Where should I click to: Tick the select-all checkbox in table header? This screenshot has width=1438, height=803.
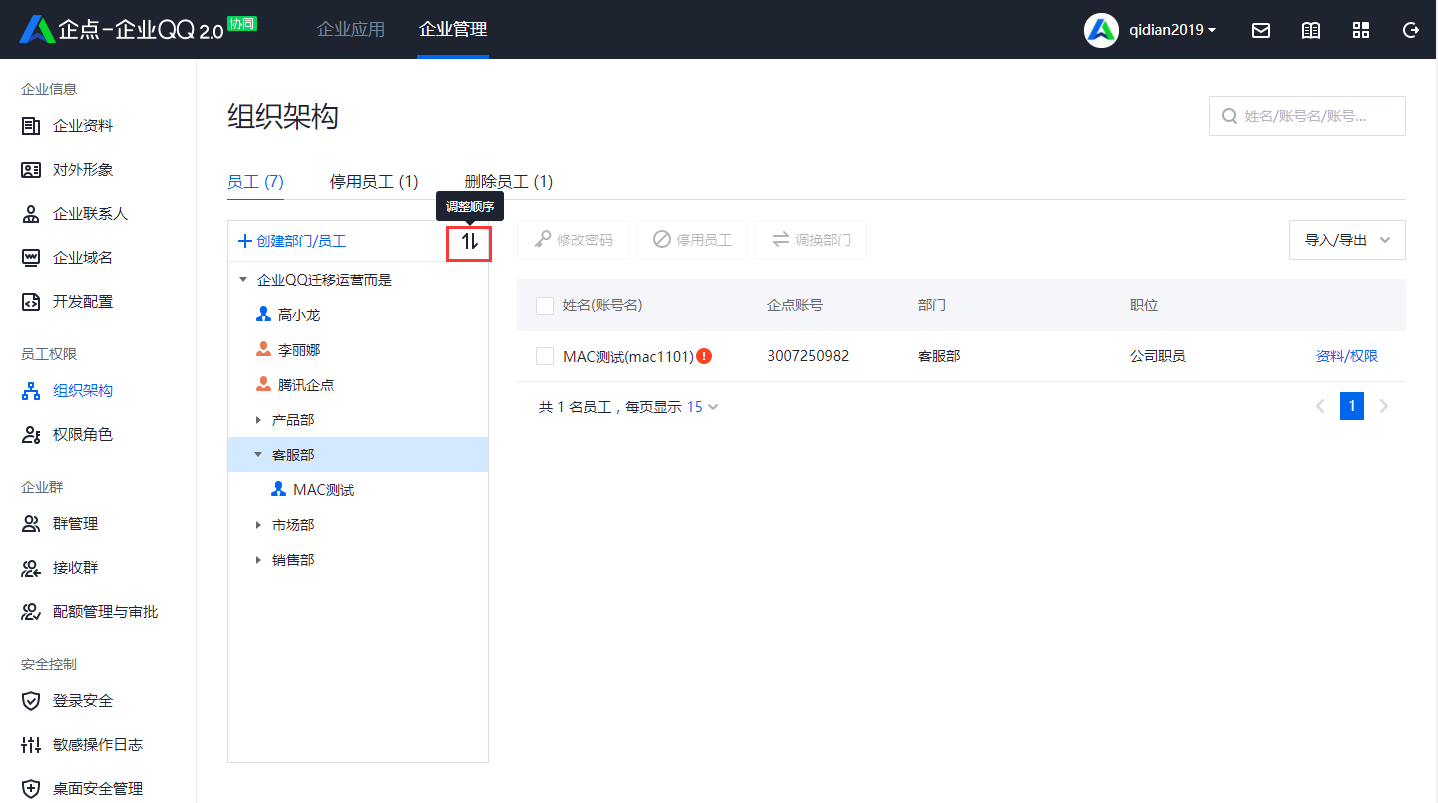[x=545, y=305]
